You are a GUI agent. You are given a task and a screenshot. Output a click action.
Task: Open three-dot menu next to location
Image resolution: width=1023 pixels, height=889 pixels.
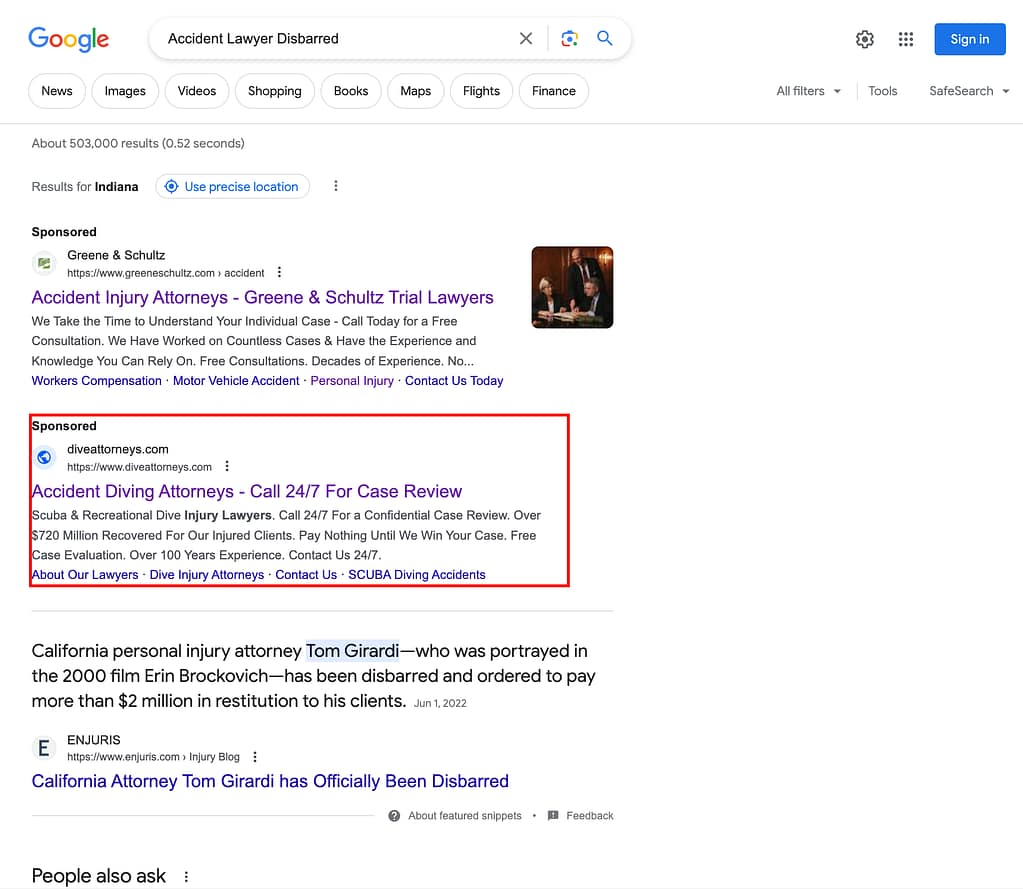pyautogui.click(x=336, y=186)
